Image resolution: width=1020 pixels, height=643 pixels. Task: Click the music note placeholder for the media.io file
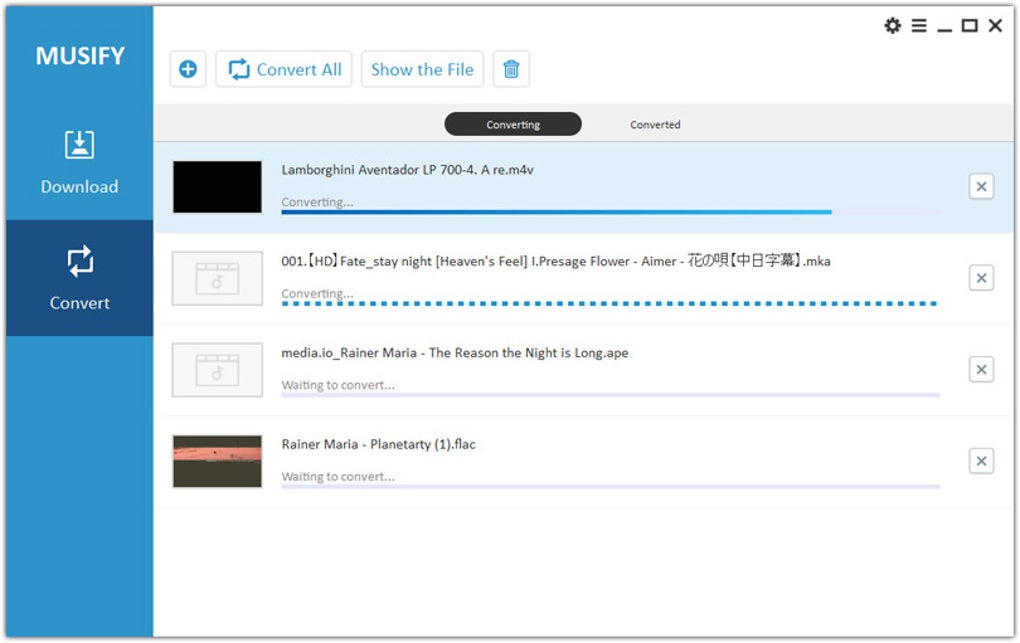(x=217, y=370)
